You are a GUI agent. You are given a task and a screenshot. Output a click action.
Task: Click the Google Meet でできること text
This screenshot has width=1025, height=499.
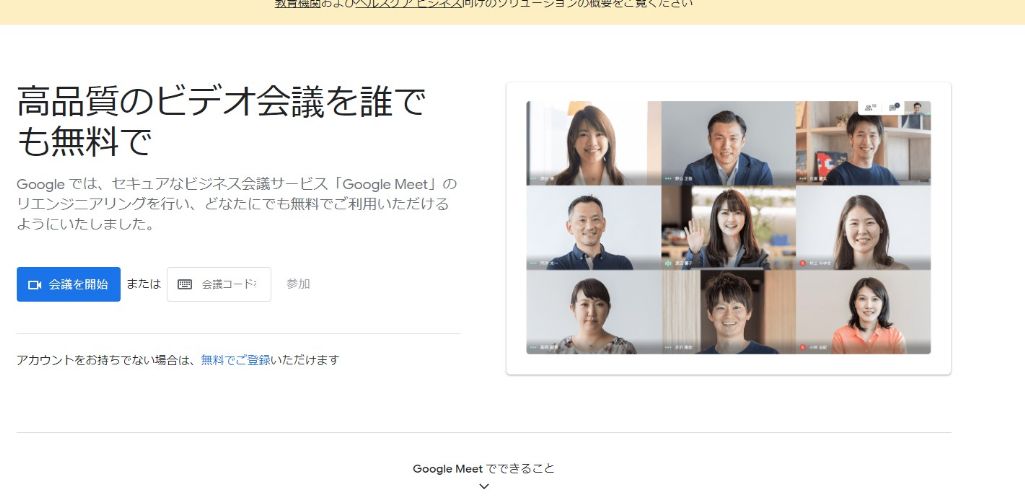(x=484, y=468)
